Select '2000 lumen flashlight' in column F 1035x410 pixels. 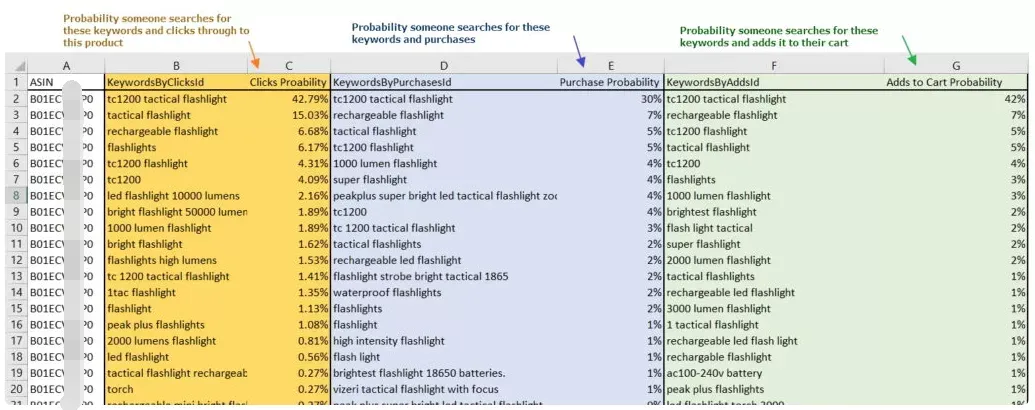pyautogui.click(x=774, y=260)
